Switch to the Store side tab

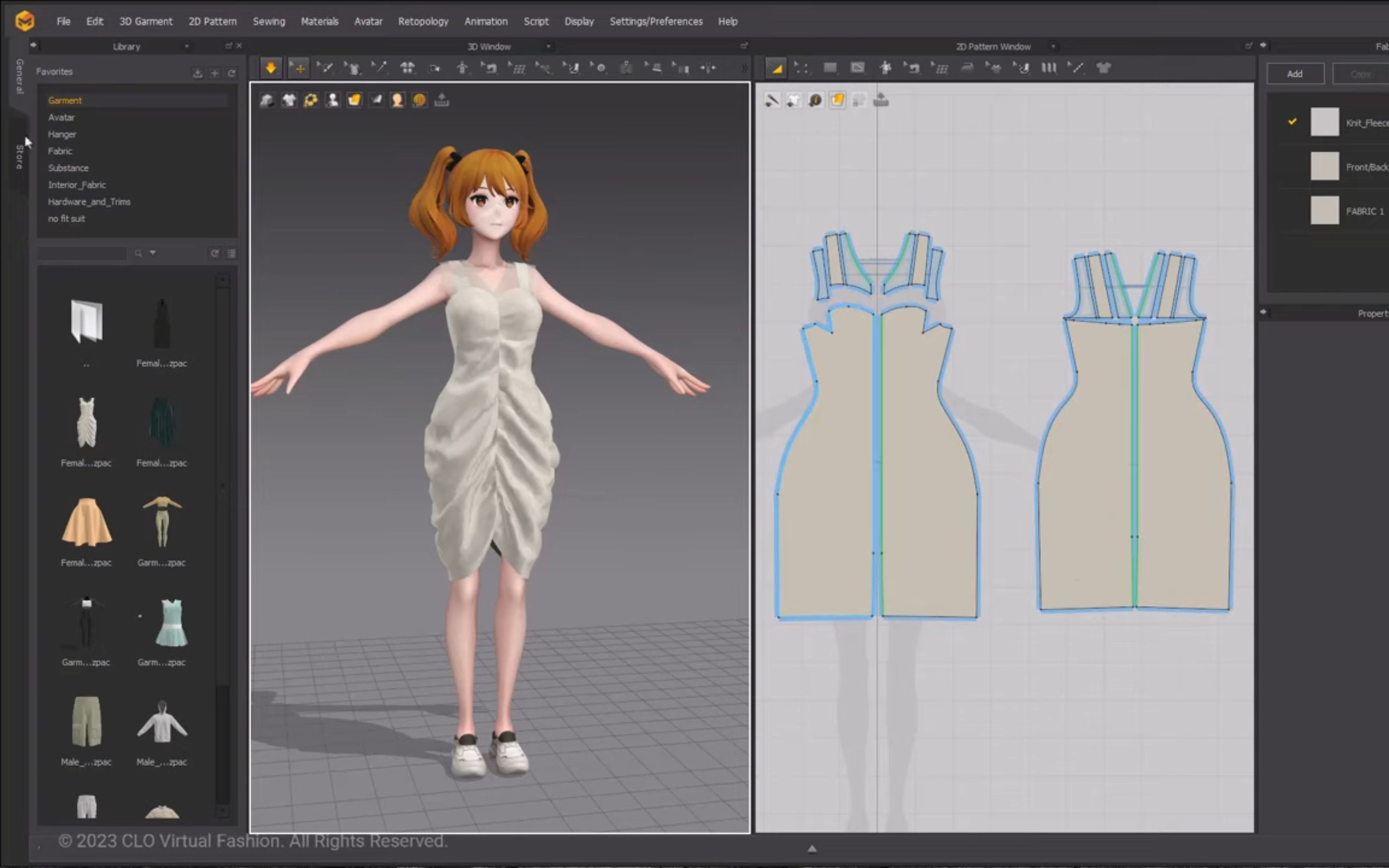[x=19, y=157]
